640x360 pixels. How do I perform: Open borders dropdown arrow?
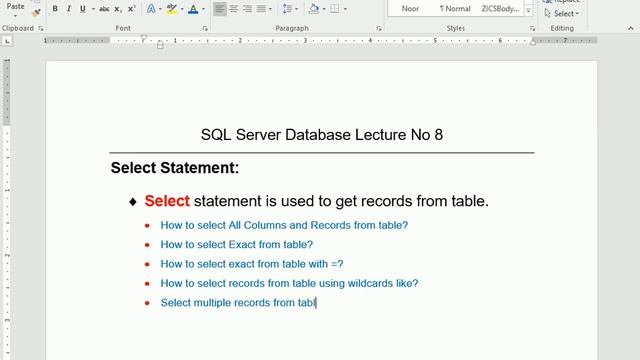pyautogui.click(x=345, y=9)
